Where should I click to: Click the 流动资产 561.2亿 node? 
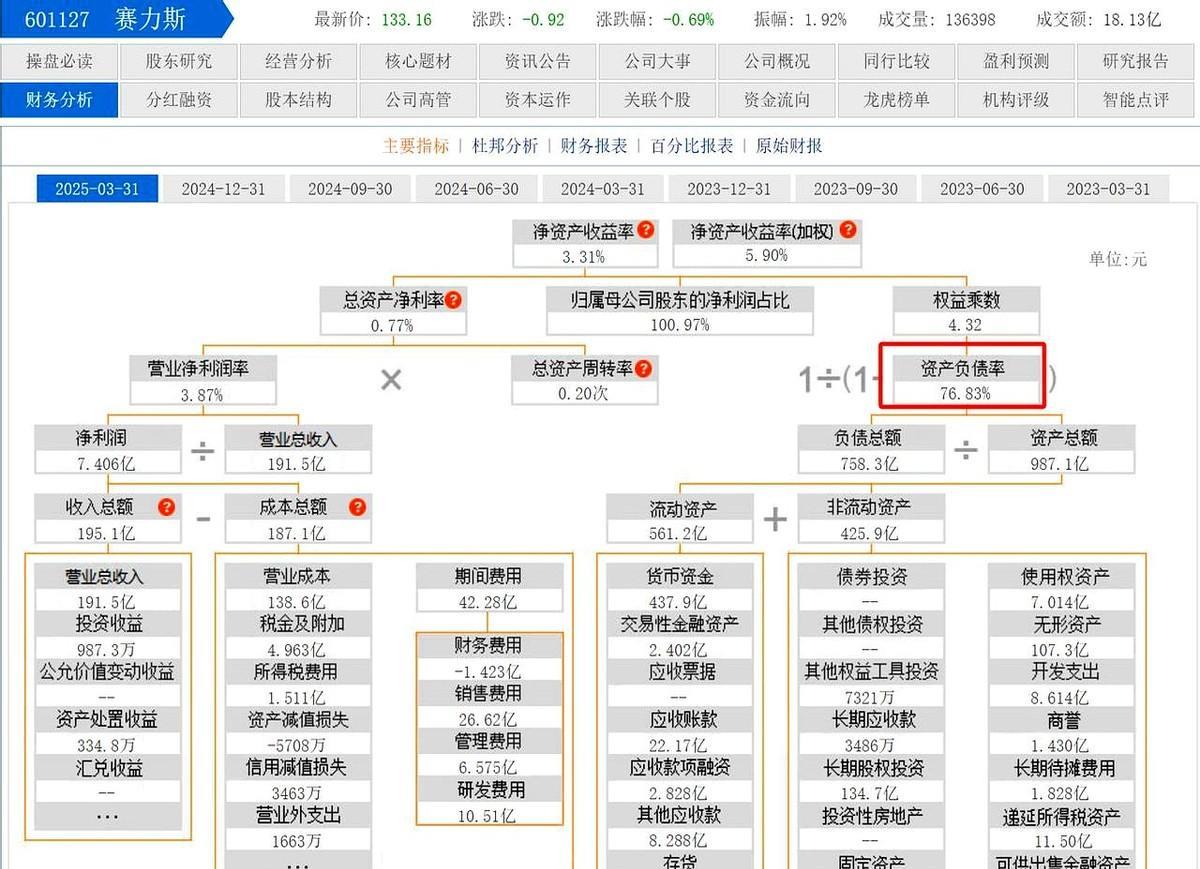pos(681,519)
